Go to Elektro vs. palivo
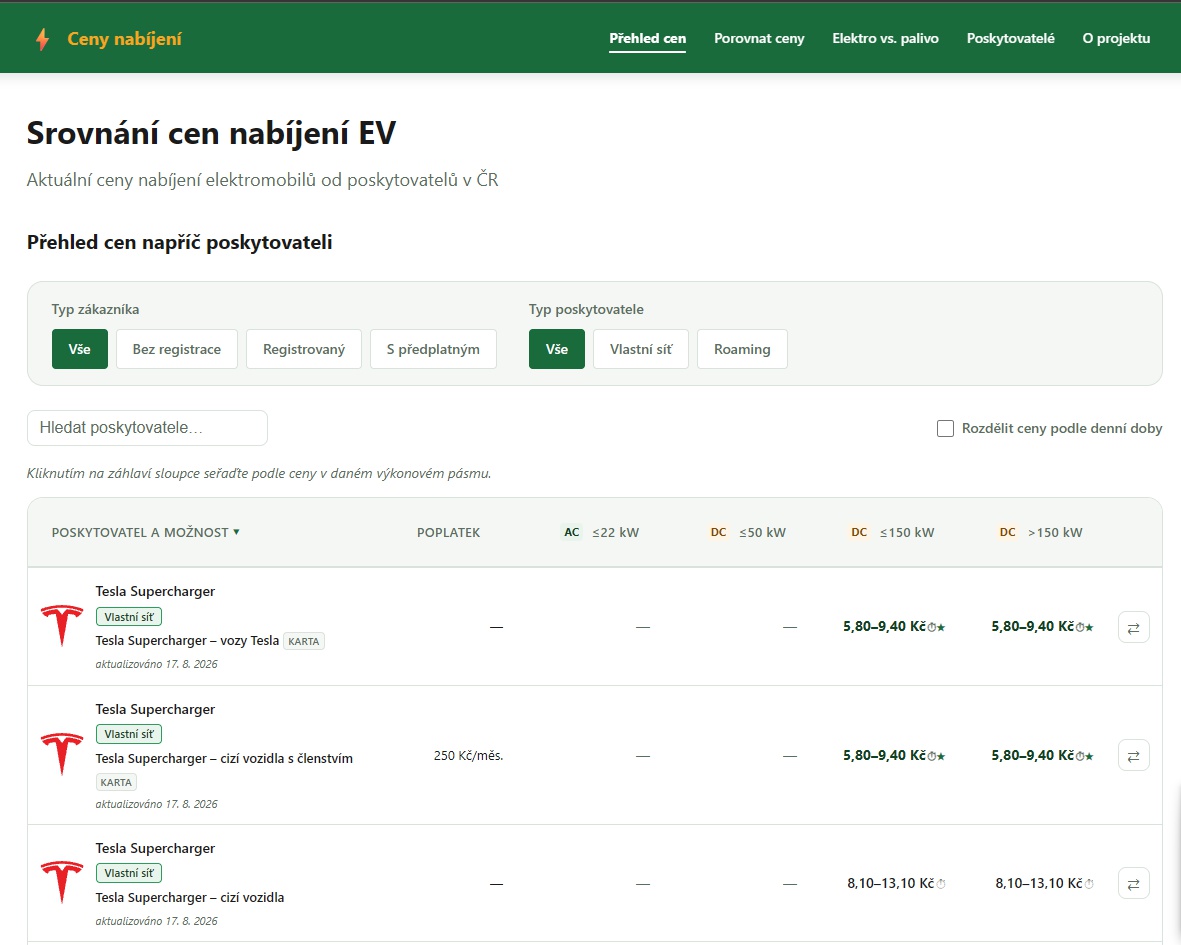1181x945 pixels. pos(885,38)
